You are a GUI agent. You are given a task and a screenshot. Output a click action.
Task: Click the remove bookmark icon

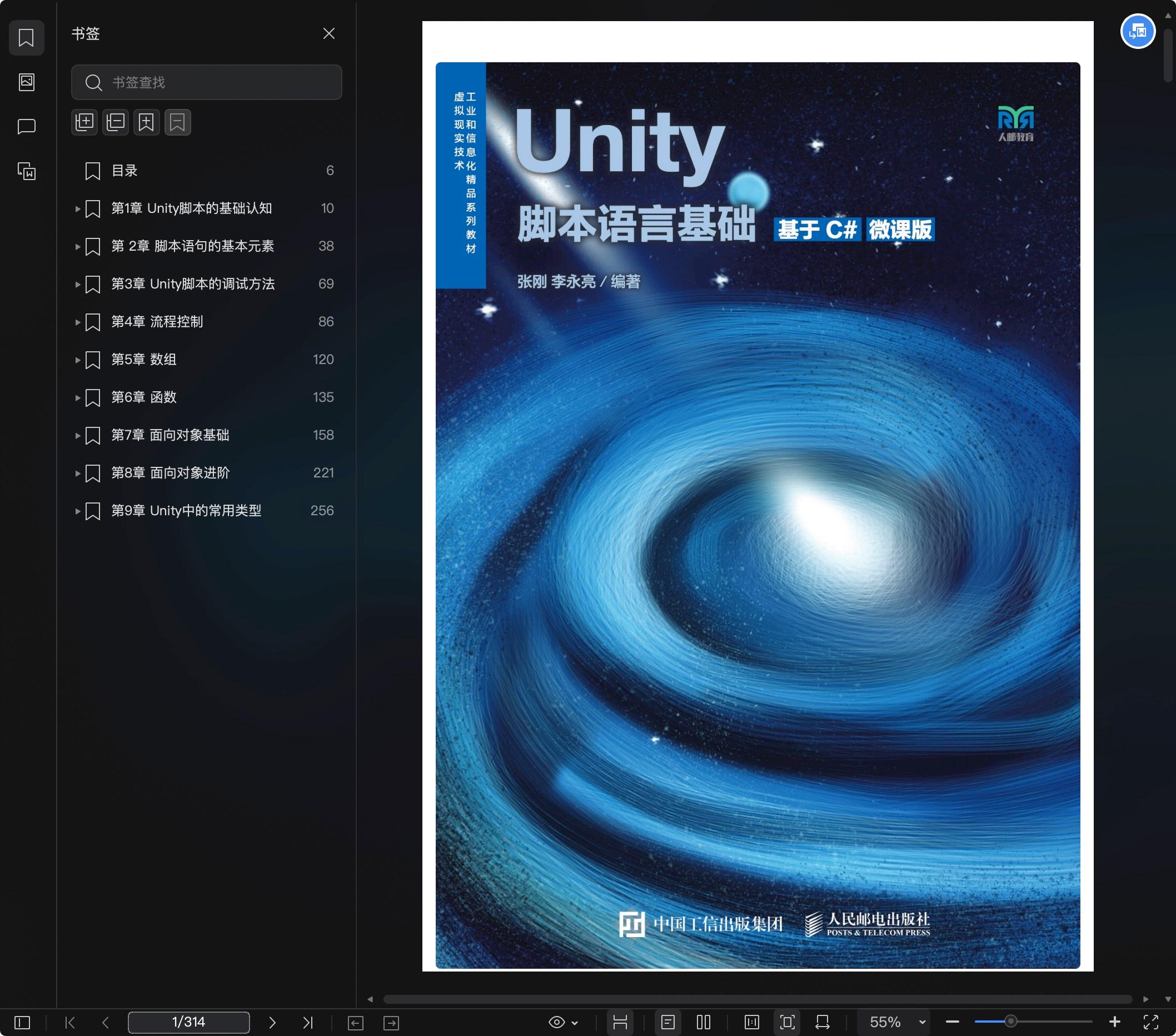[178, 122]
